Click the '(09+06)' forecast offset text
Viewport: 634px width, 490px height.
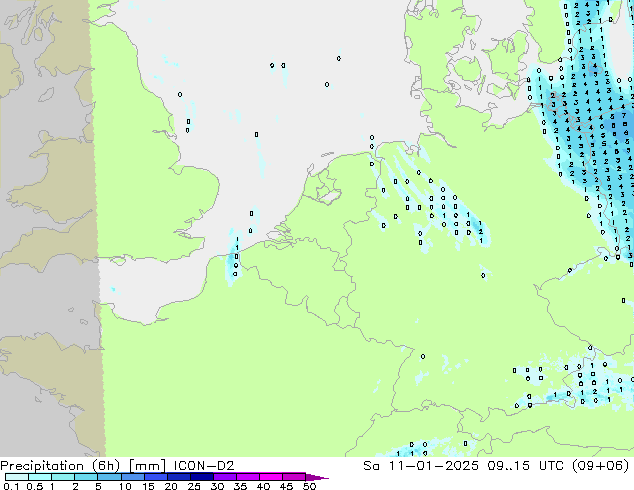click(x=602, y=466)
